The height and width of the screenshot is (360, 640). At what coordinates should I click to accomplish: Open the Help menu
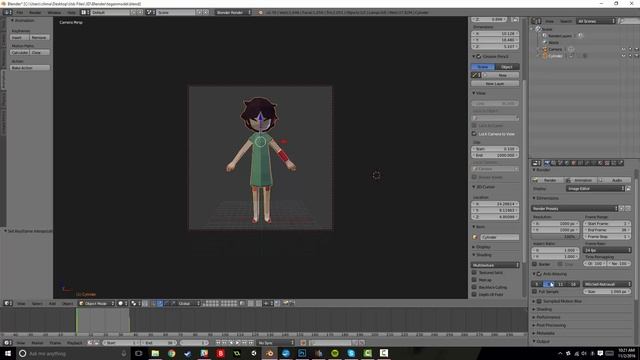click(x=71, y=13)
